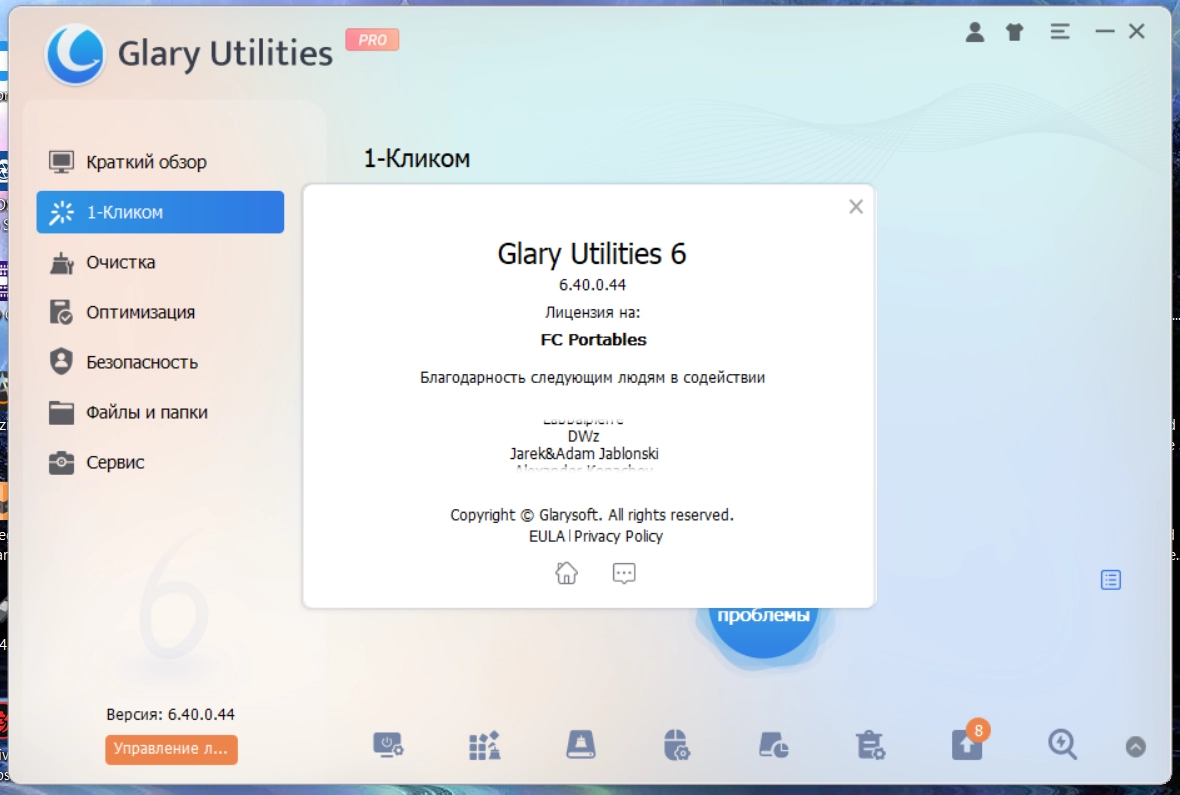
Task: Open Software Update icon with badge 8
Action: (967, 744)
